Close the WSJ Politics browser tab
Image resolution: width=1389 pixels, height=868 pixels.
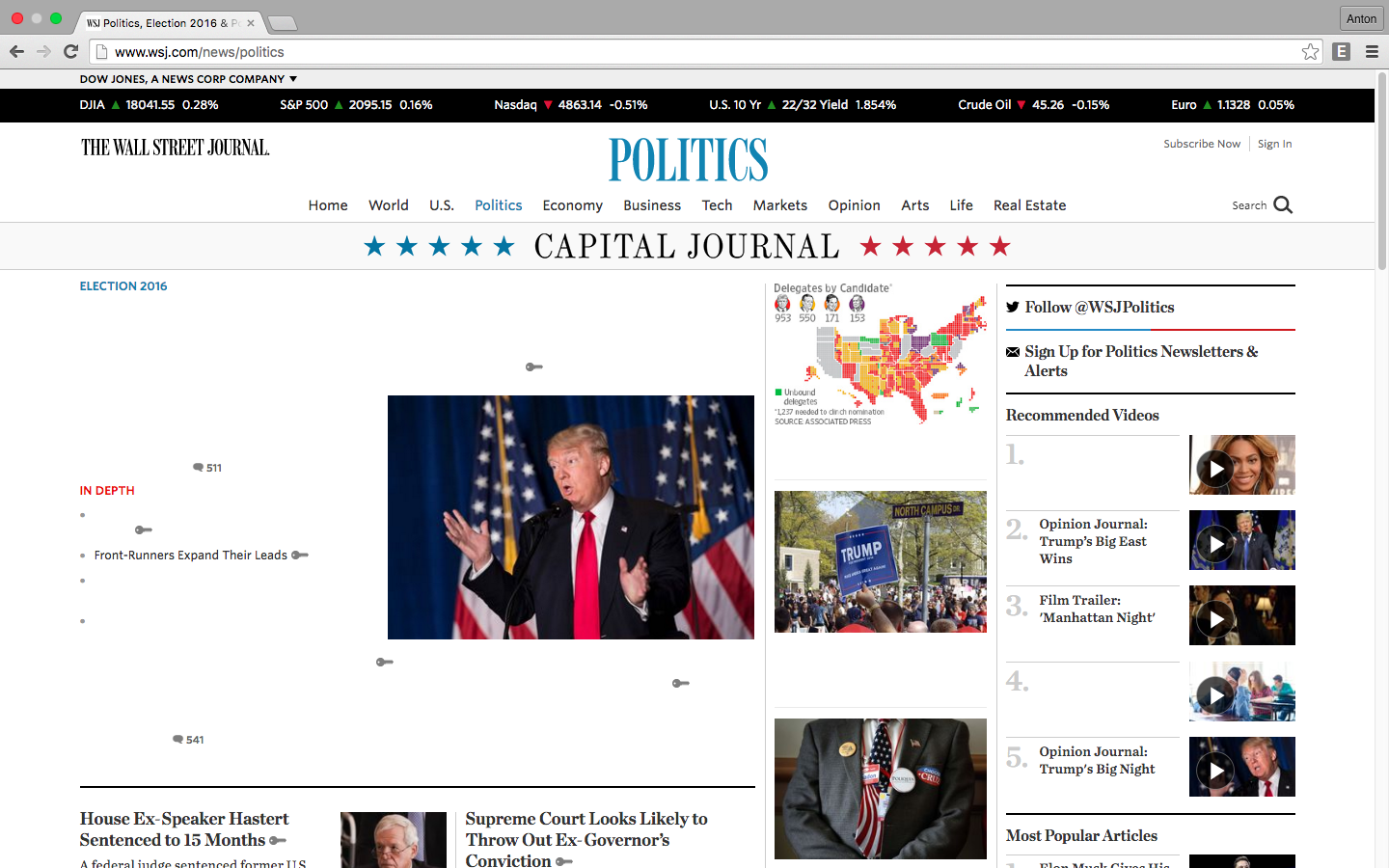[x=251, y=23]
